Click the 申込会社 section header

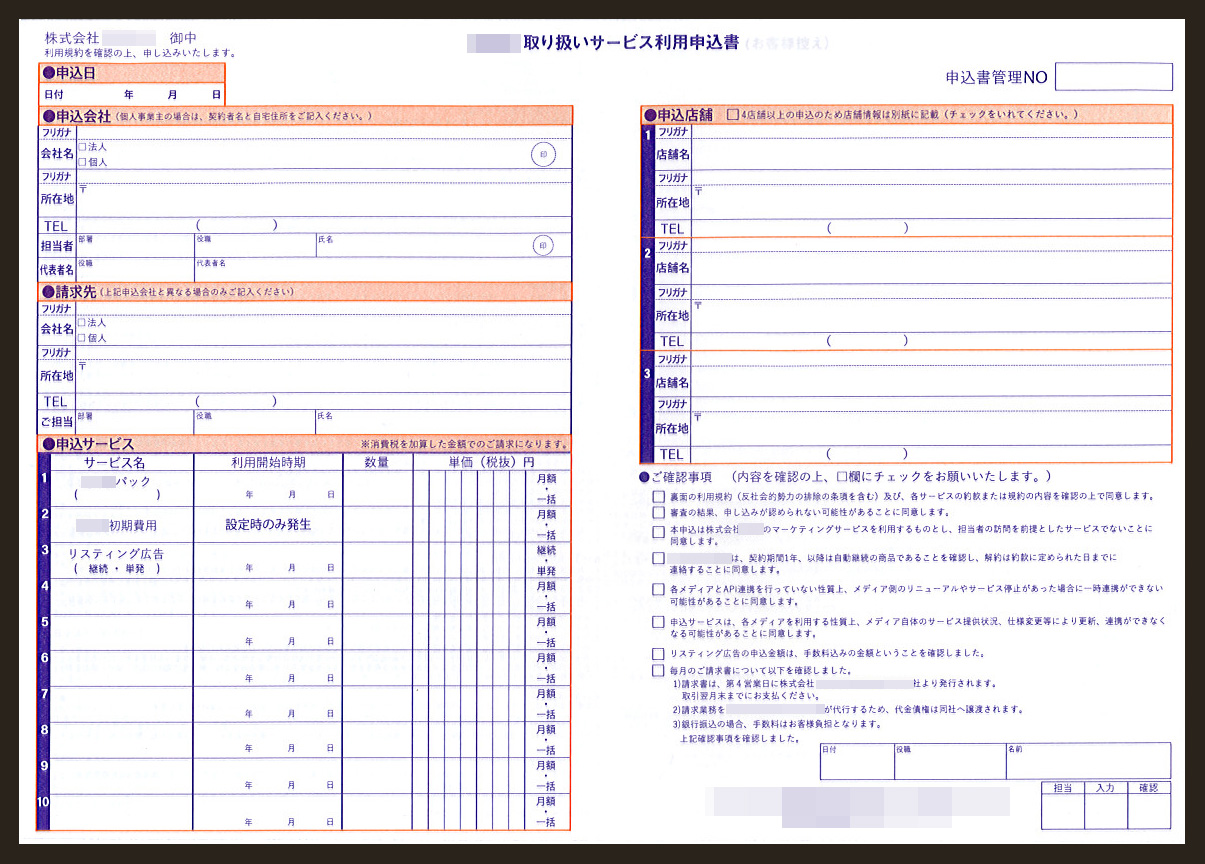point(305,116)
